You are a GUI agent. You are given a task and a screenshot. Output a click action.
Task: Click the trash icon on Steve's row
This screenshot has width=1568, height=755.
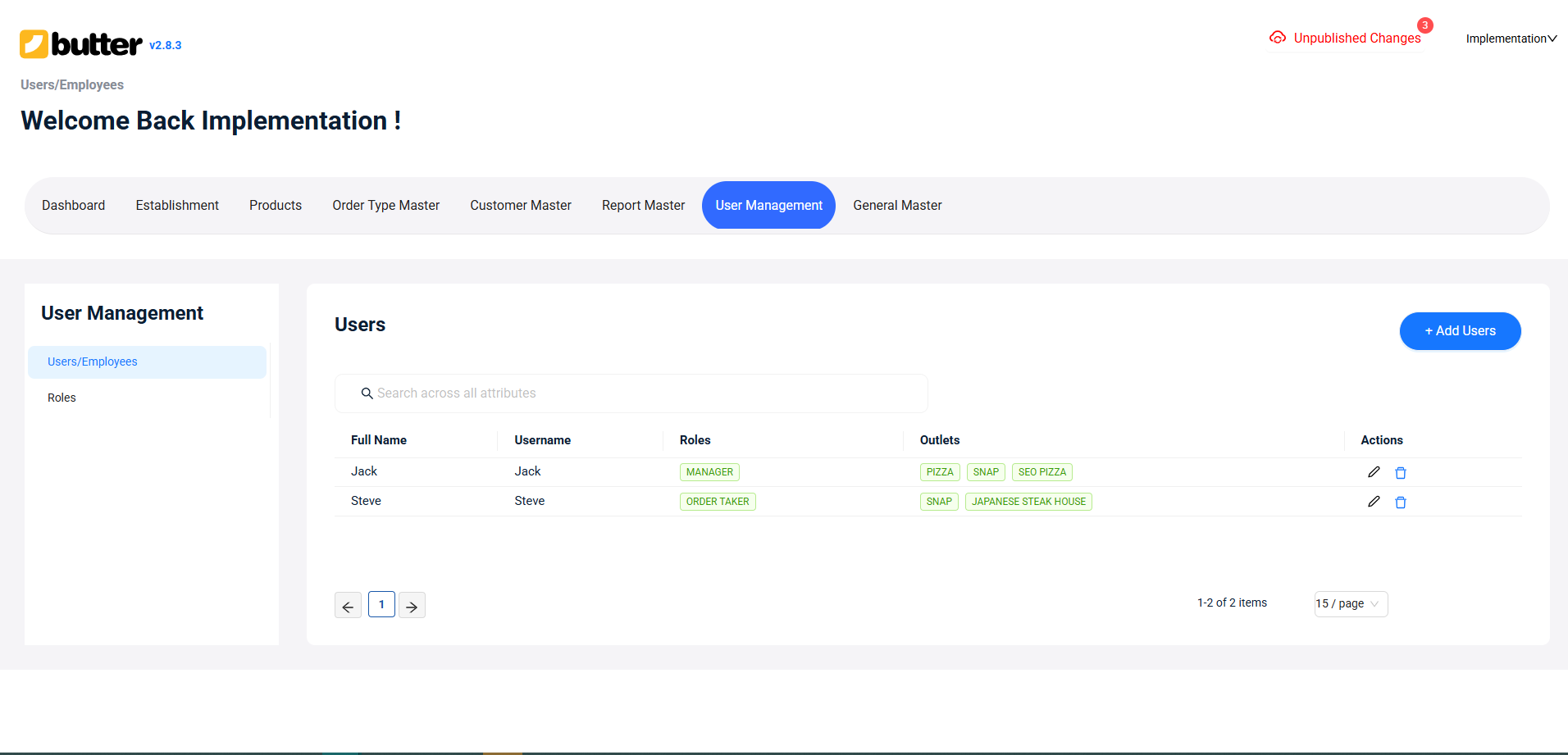point(1400,502)
